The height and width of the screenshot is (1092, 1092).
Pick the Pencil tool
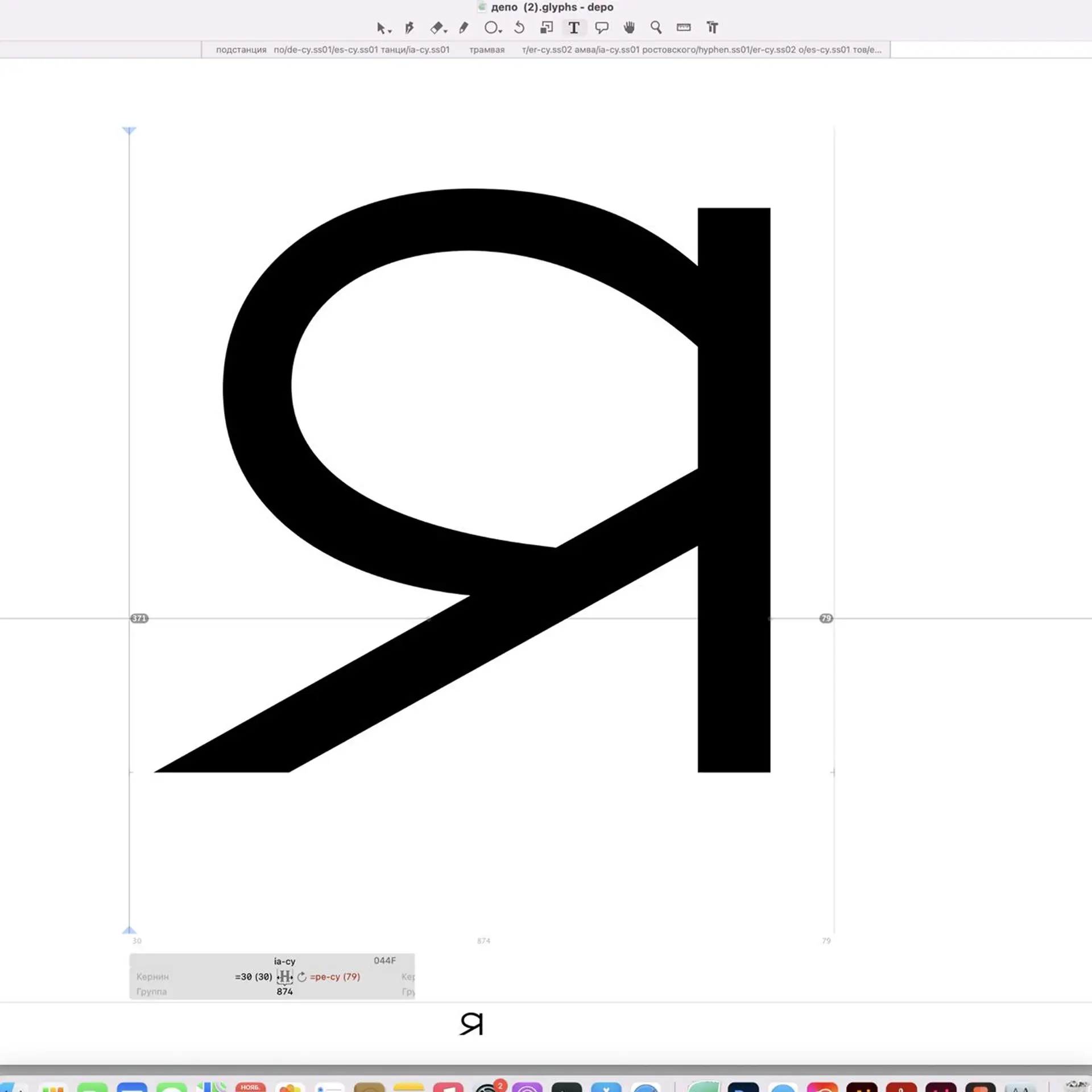(x=464, y=28)
